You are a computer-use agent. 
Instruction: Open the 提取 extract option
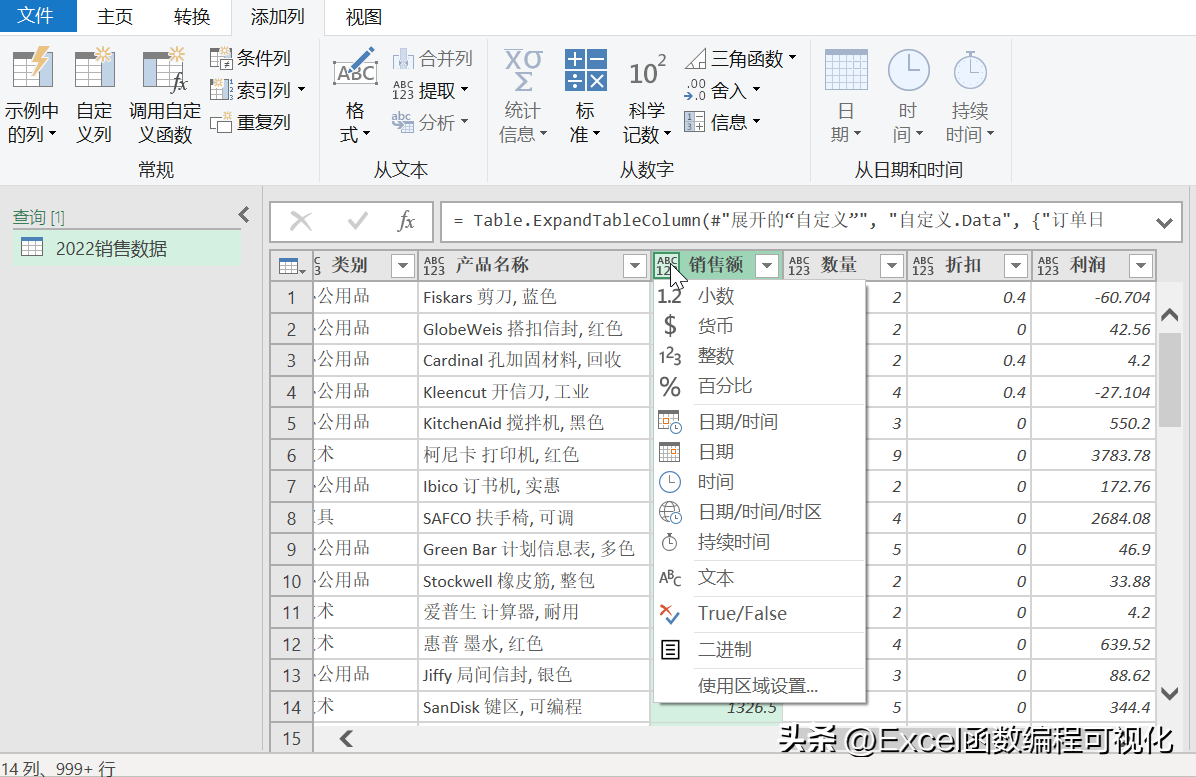pyautogui.click(x=430, y=91)
